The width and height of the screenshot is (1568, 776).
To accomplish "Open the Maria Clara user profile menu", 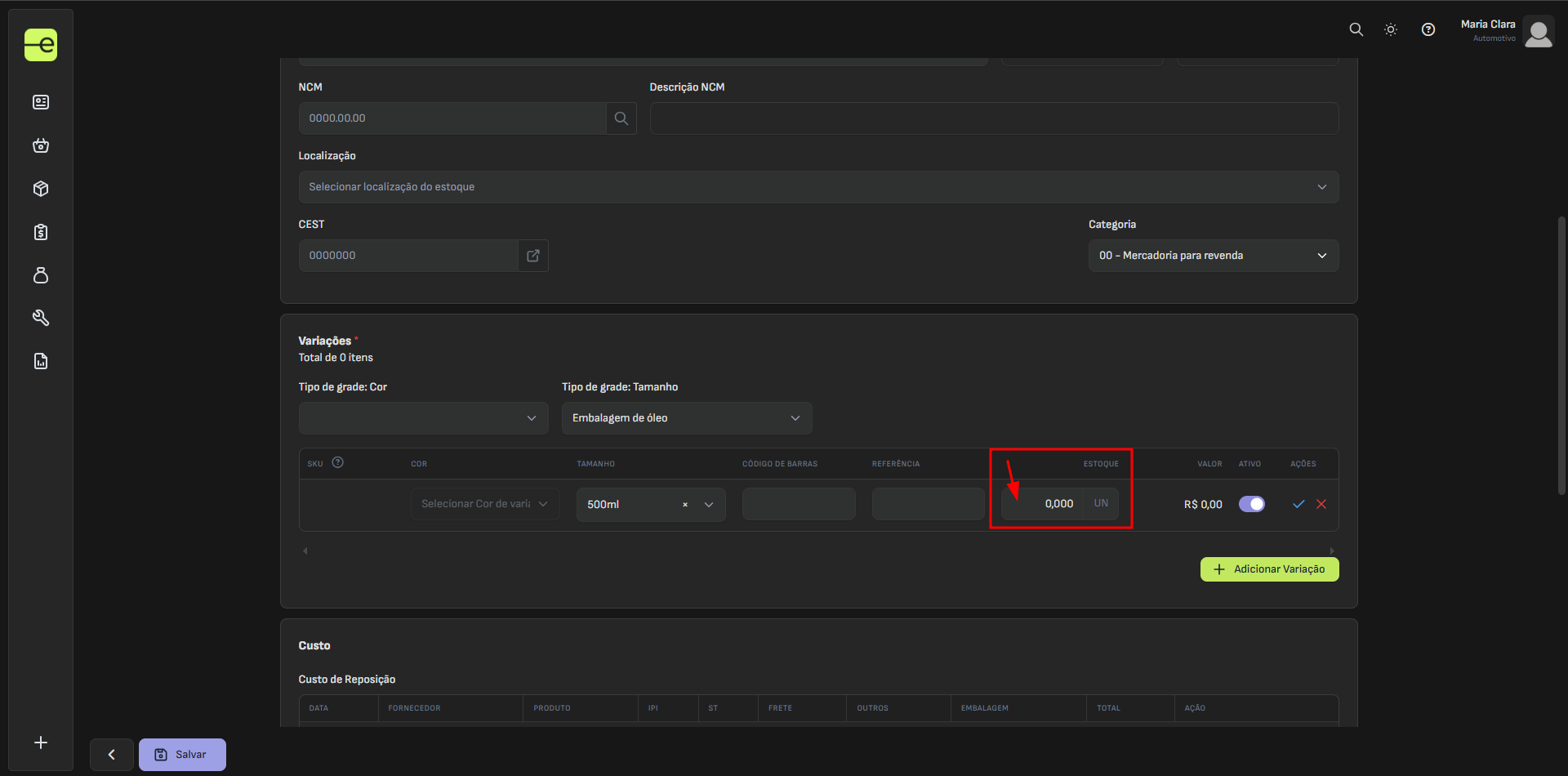I will [1506, 31].
